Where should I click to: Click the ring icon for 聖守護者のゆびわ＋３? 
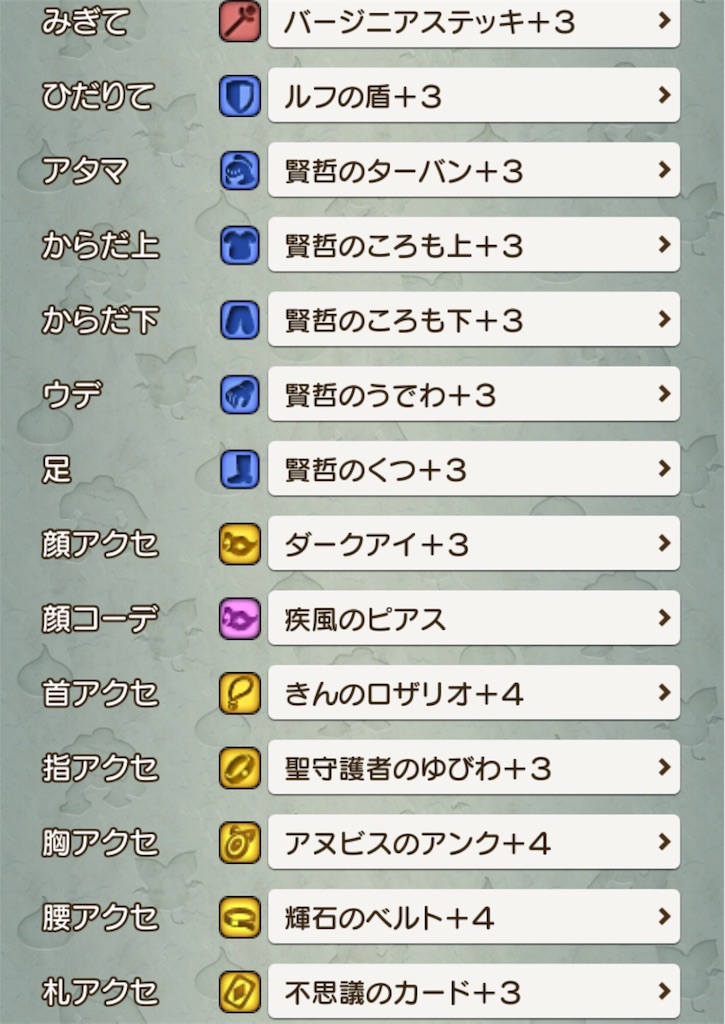[x=239, y=767]
